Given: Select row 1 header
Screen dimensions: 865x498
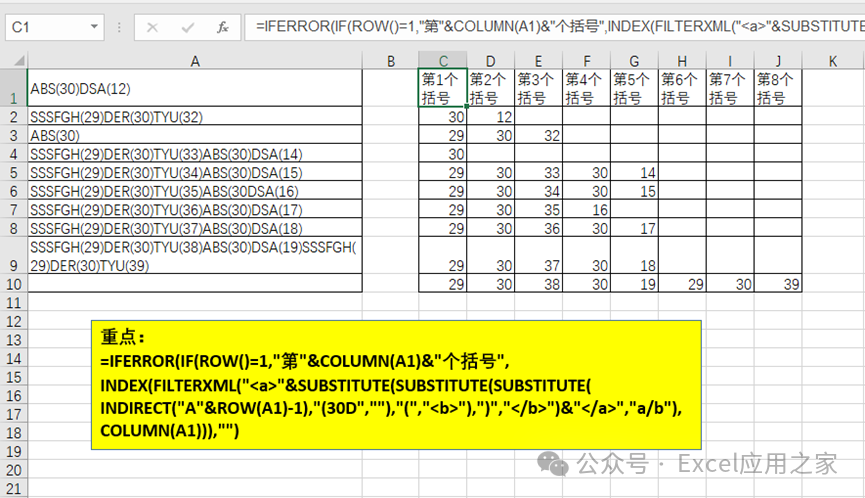Looking at the screenshot, I should [14, 88].
